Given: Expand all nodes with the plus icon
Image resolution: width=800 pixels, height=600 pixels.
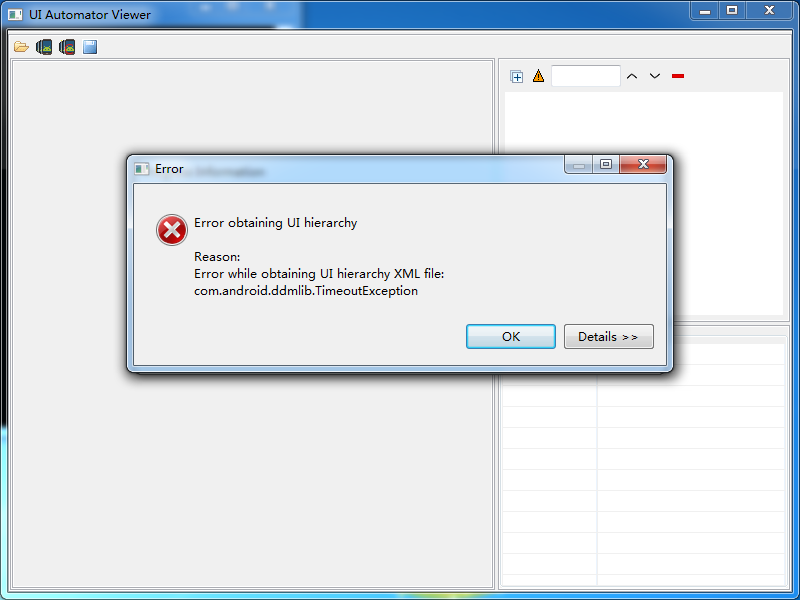Looking at the screenshot, I should tap(516, 77).
